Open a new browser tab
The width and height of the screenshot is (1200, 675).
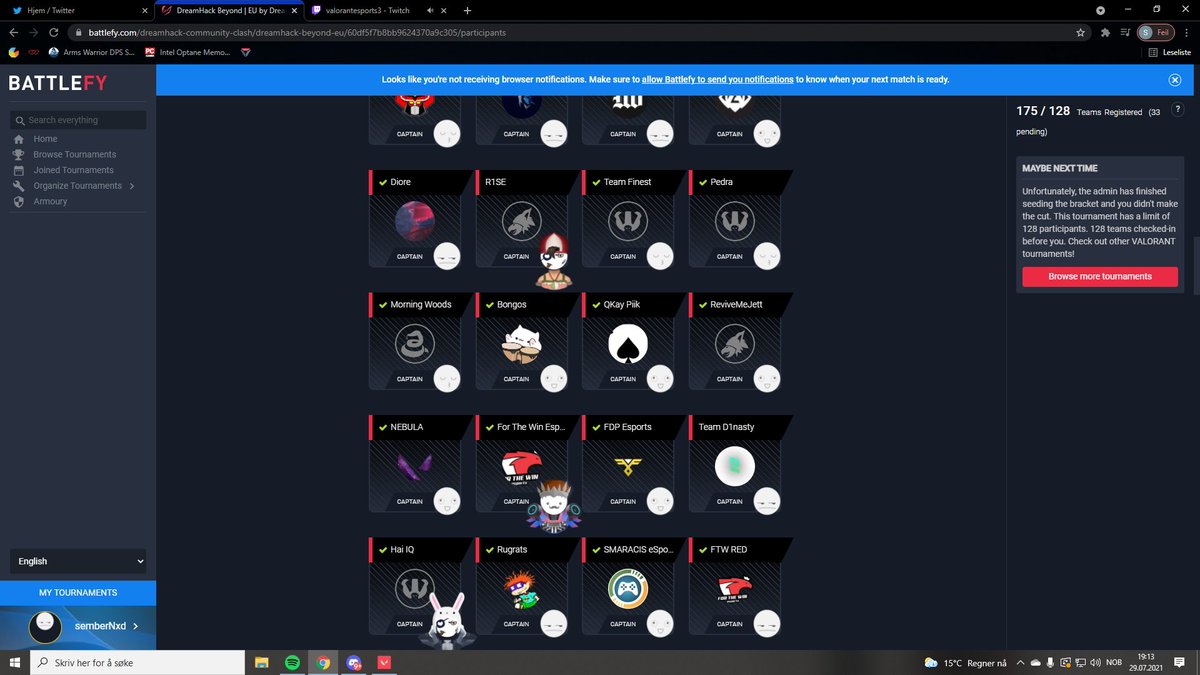[x=469, y=10]
